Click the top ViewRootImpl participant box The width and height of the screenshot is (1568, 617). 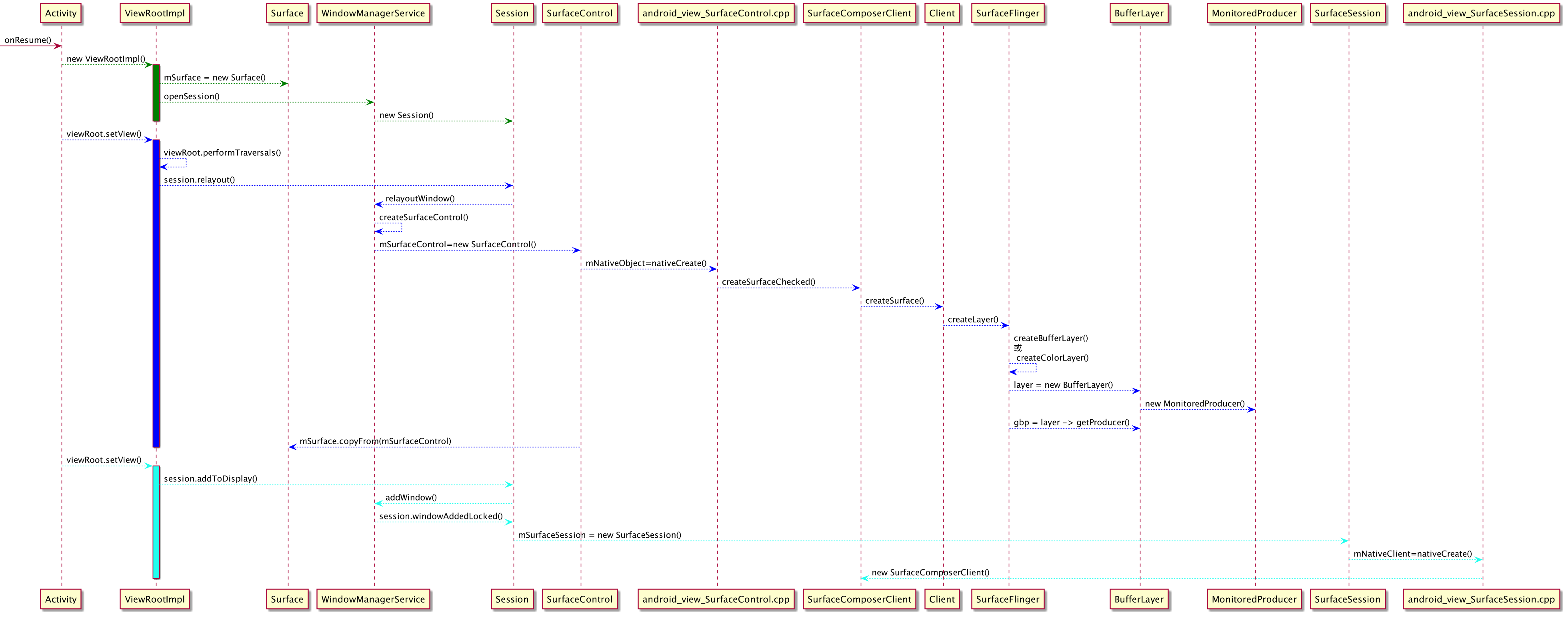click(155, 13)
